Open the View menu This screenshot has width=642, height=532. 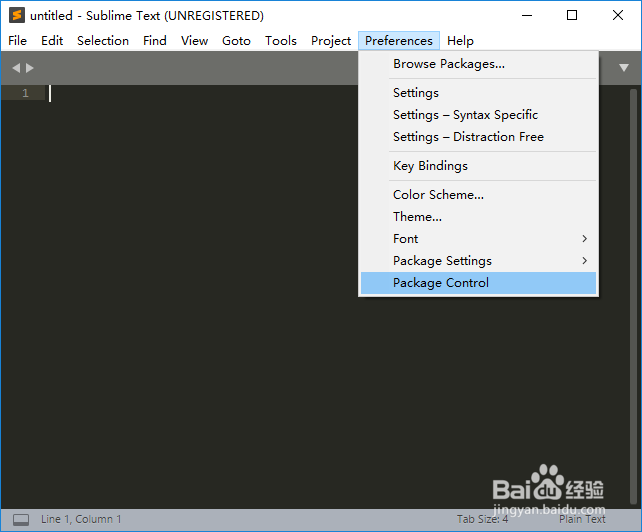[194, 41]
